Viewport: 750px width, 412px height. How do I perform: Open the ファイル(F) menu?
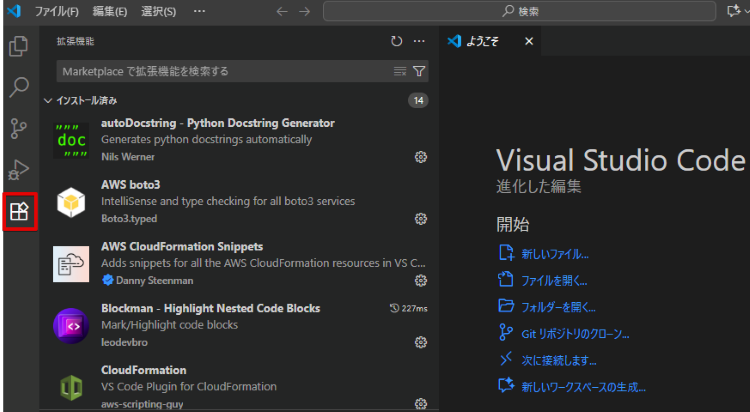point(58,12)
